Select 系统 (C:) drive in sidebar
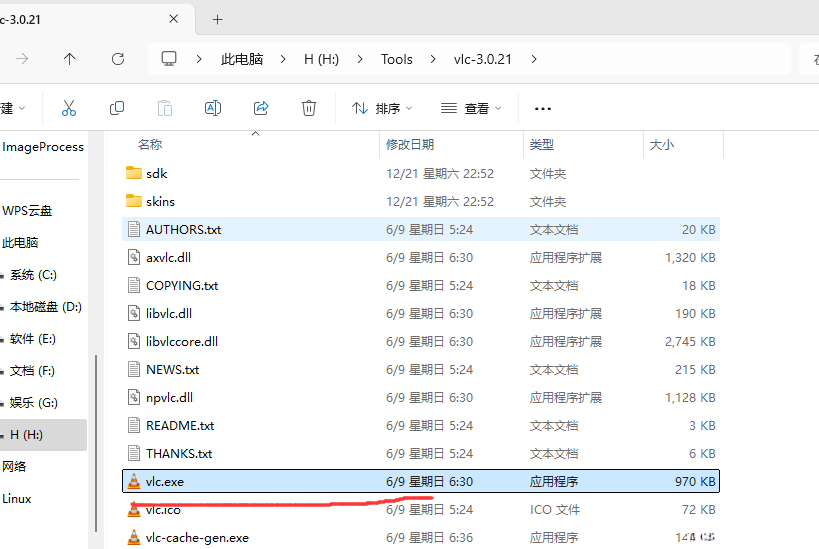819x549 pixels. (33, 275)
